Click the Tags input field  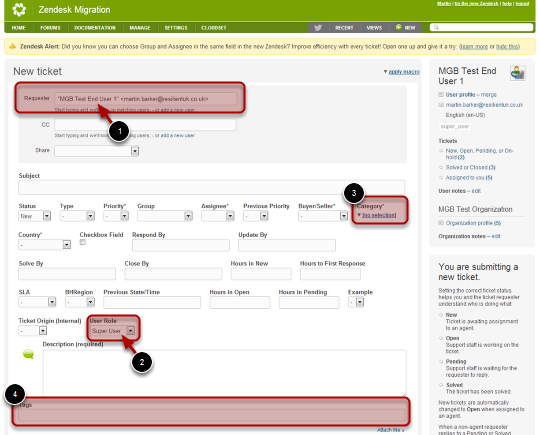click(x=211, y=415)
